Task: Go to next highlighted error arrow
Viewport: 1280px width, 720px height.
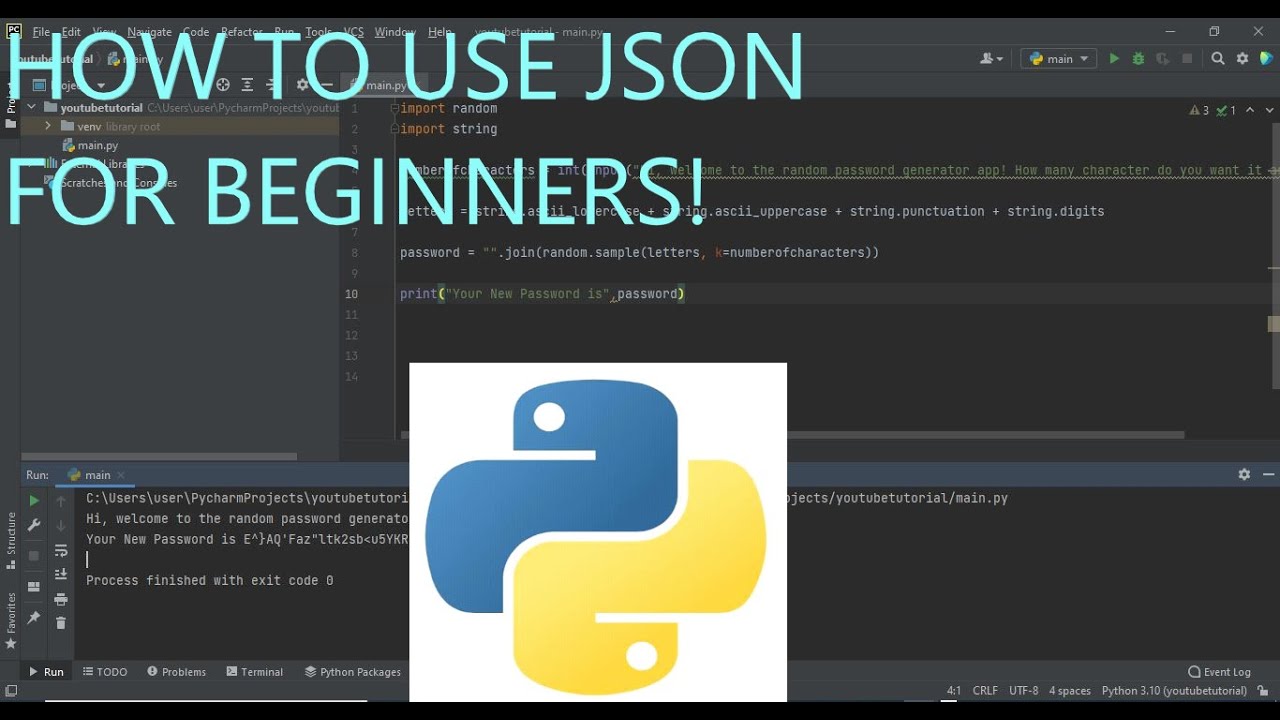Action: click(x=1269, y=110)
